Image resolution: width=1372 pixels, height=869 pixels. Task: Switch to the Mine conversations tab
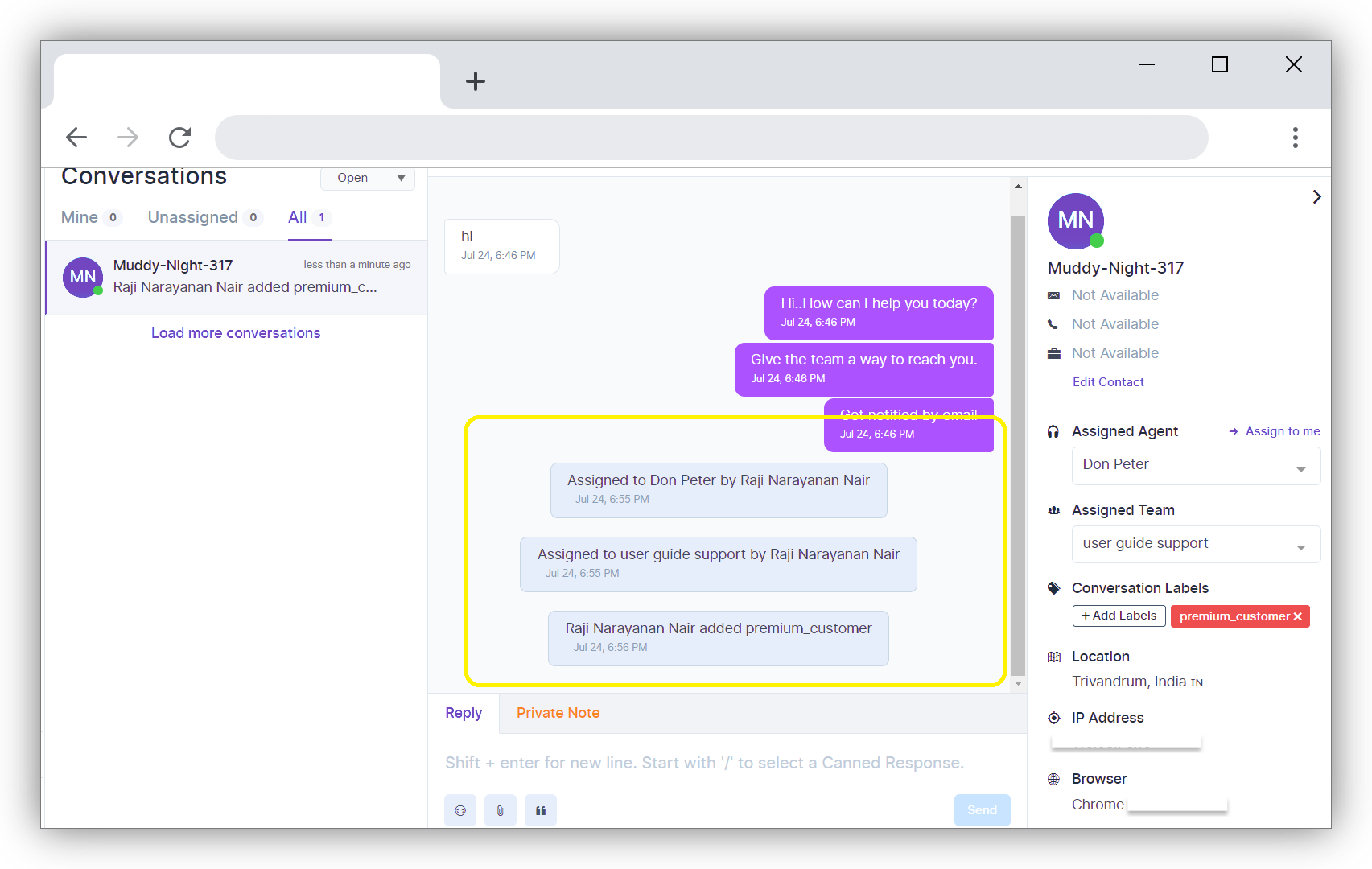coord(80,217)
